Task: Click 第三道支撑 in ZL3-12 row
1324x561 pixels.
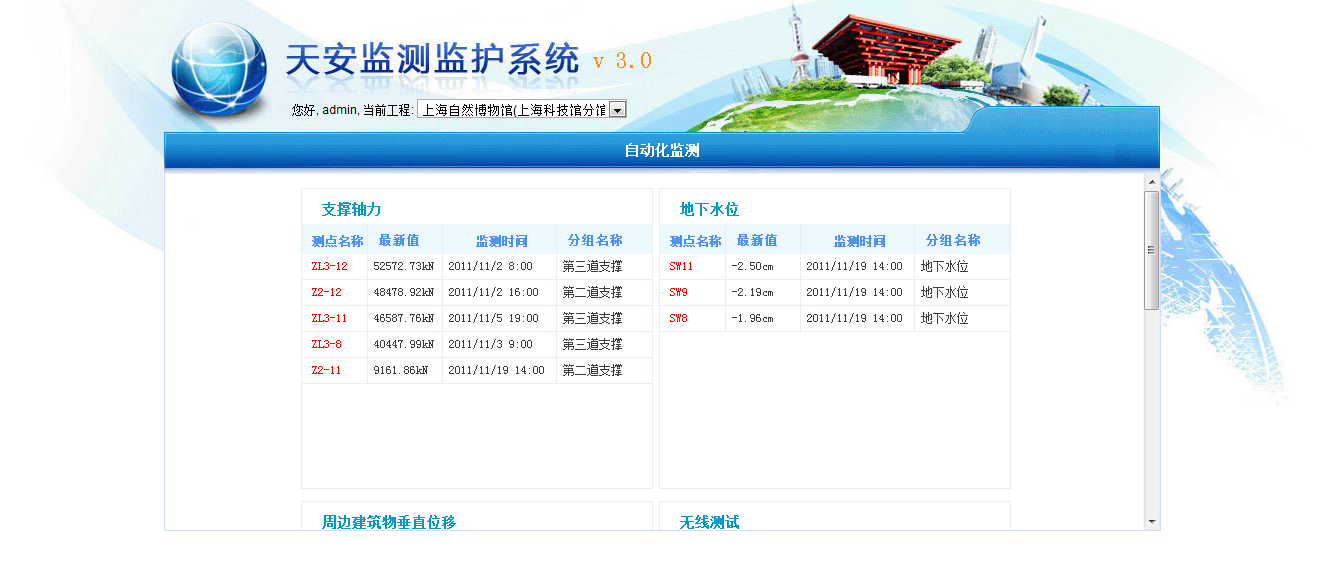Action: point(592,267)
